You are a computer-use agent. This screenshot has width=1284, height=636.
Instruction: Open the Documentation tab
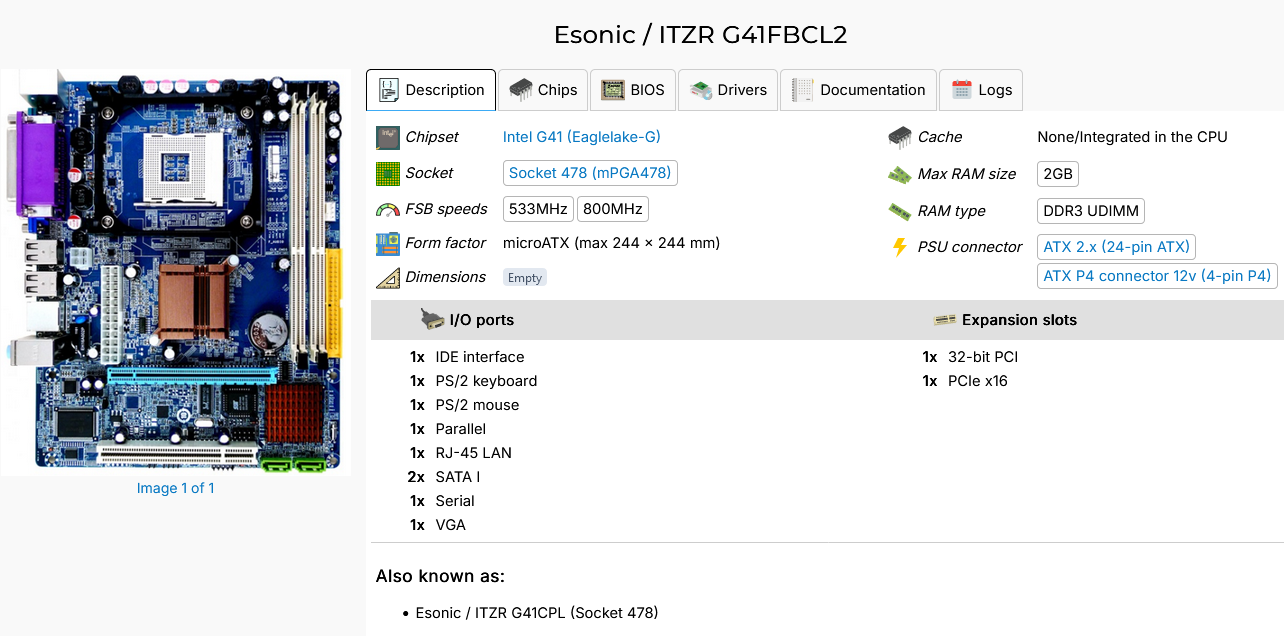tap(858, 90)
